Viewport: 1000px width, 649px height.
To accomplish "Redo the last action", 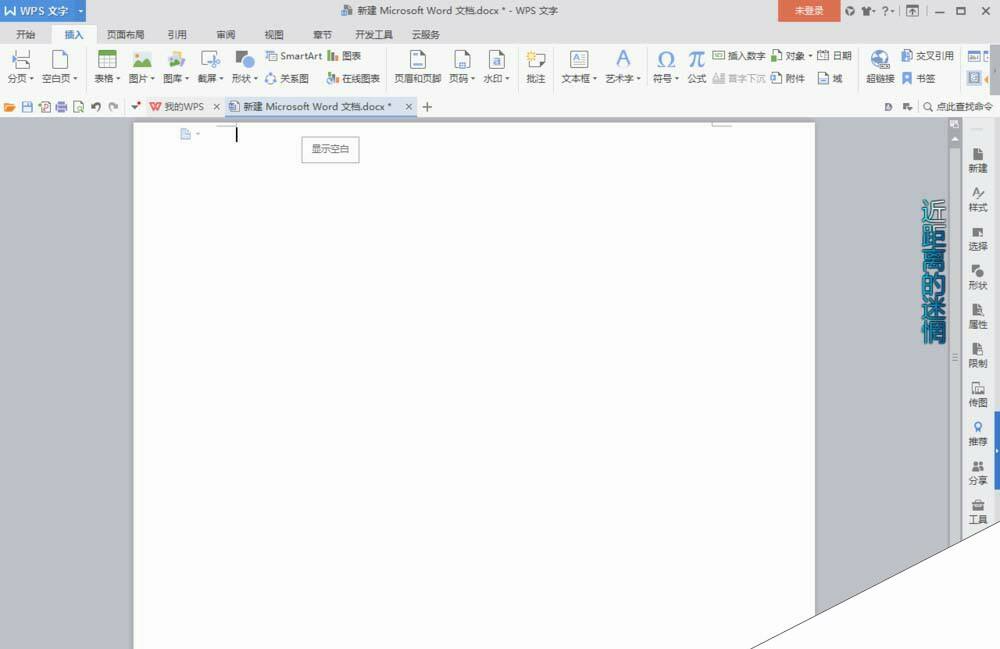I will tap(113, 107).
